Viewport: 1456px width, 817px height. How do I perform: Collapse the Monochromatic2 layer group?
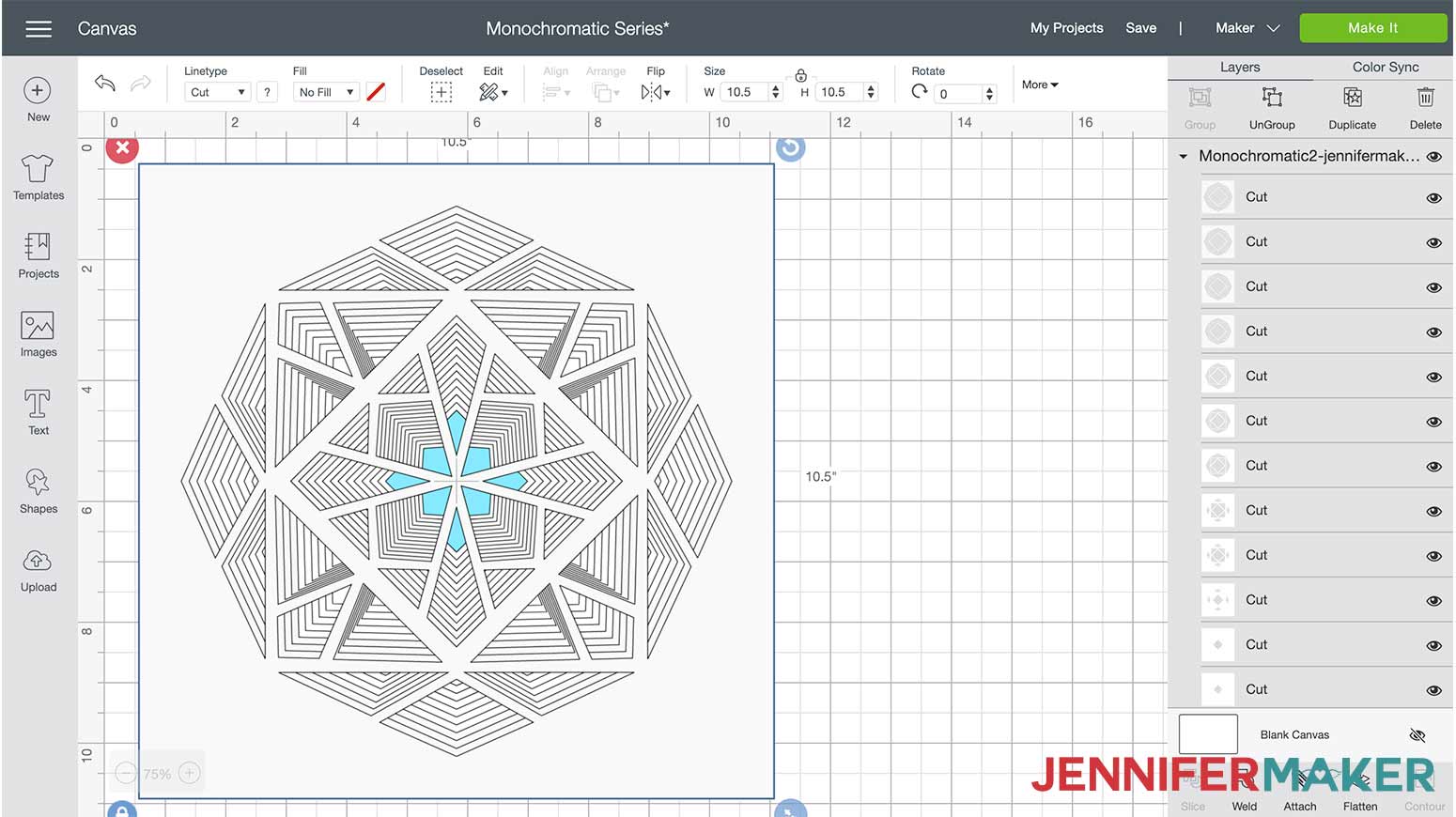pyautogui.click(x=1184, y=157)
